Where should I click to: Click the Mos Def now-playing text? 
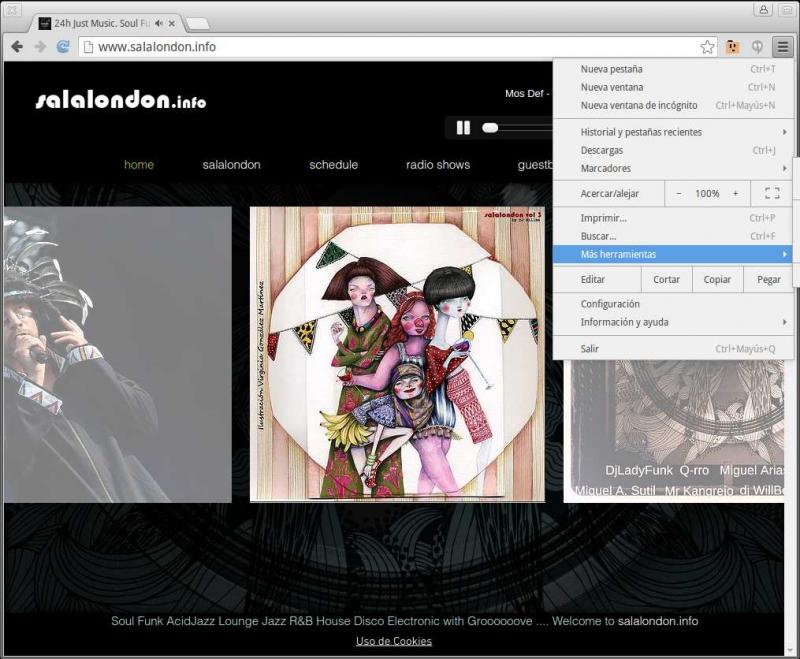coord(527,94)
